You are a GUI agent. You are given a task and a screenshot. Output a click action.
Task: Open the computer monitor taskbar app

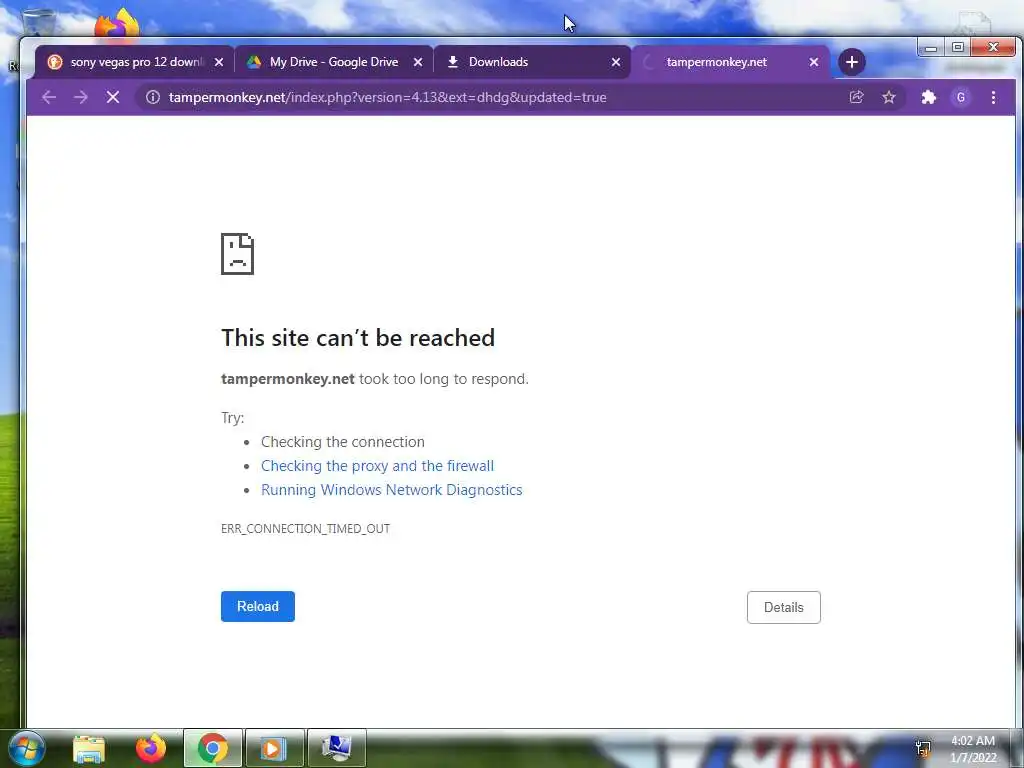click(336, 748)
